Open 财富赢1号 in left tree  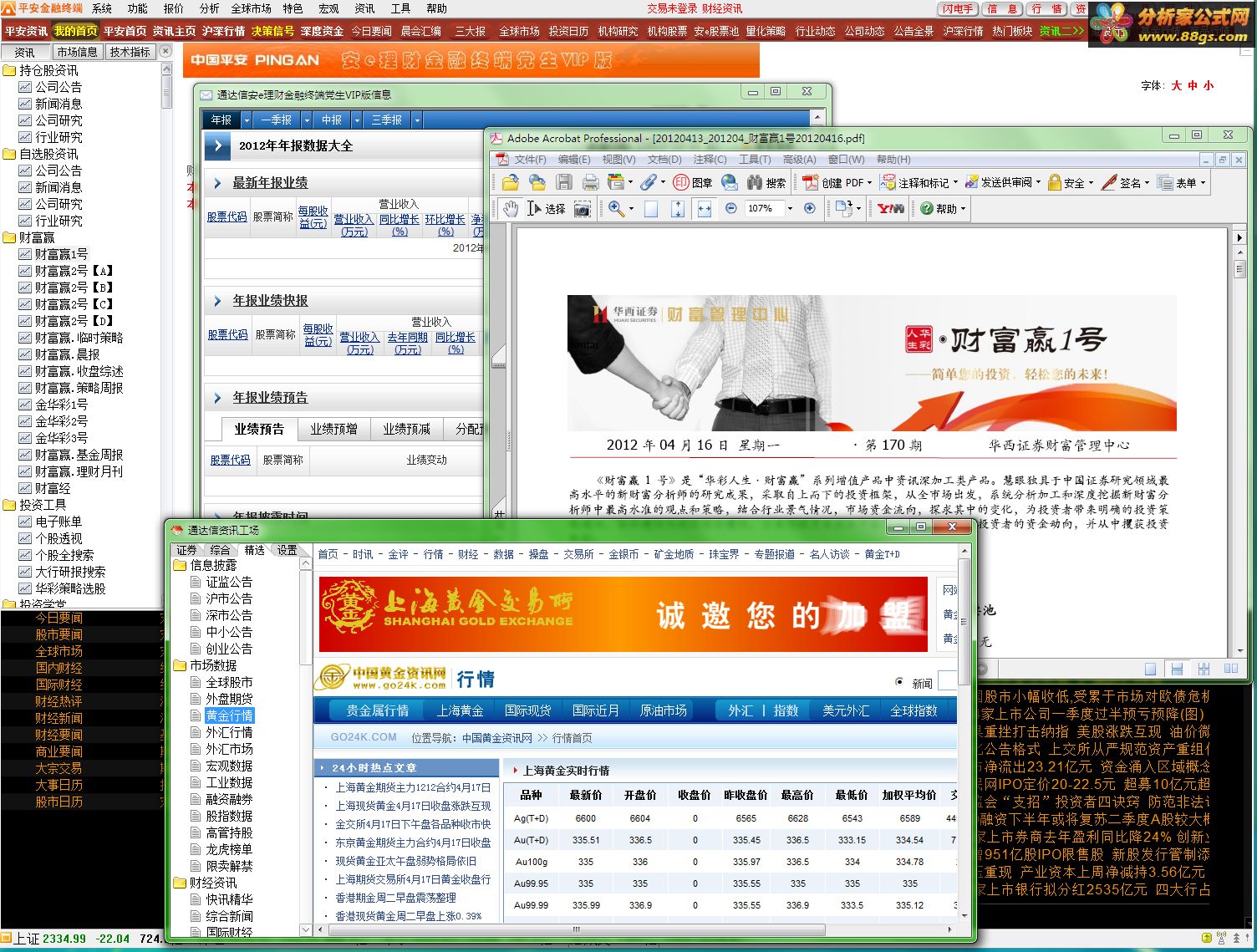tap(61, 254)
